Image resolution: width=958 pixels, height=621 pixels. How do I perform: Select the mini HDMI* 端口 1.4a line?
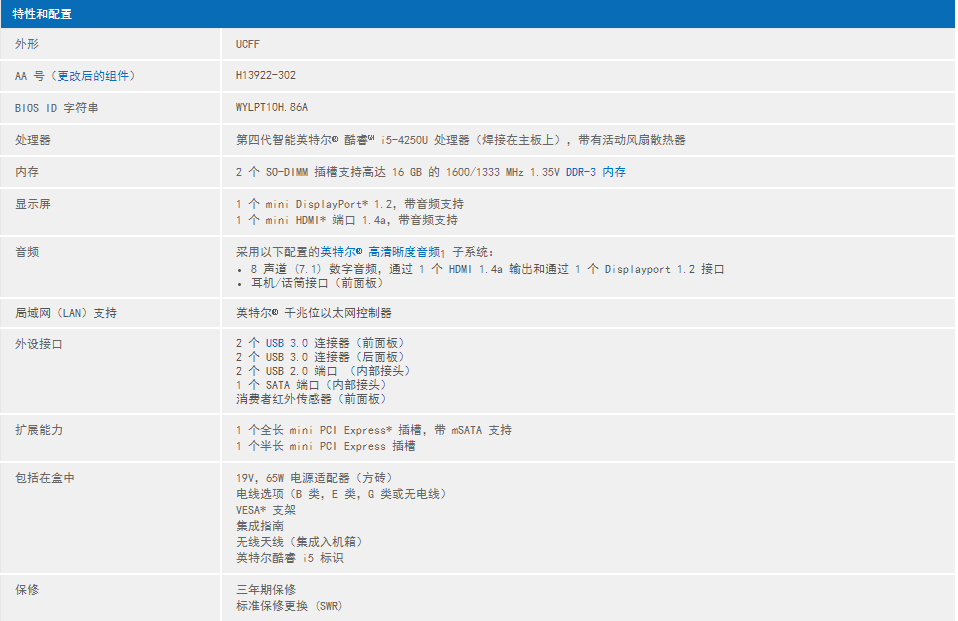coord(346,220)
